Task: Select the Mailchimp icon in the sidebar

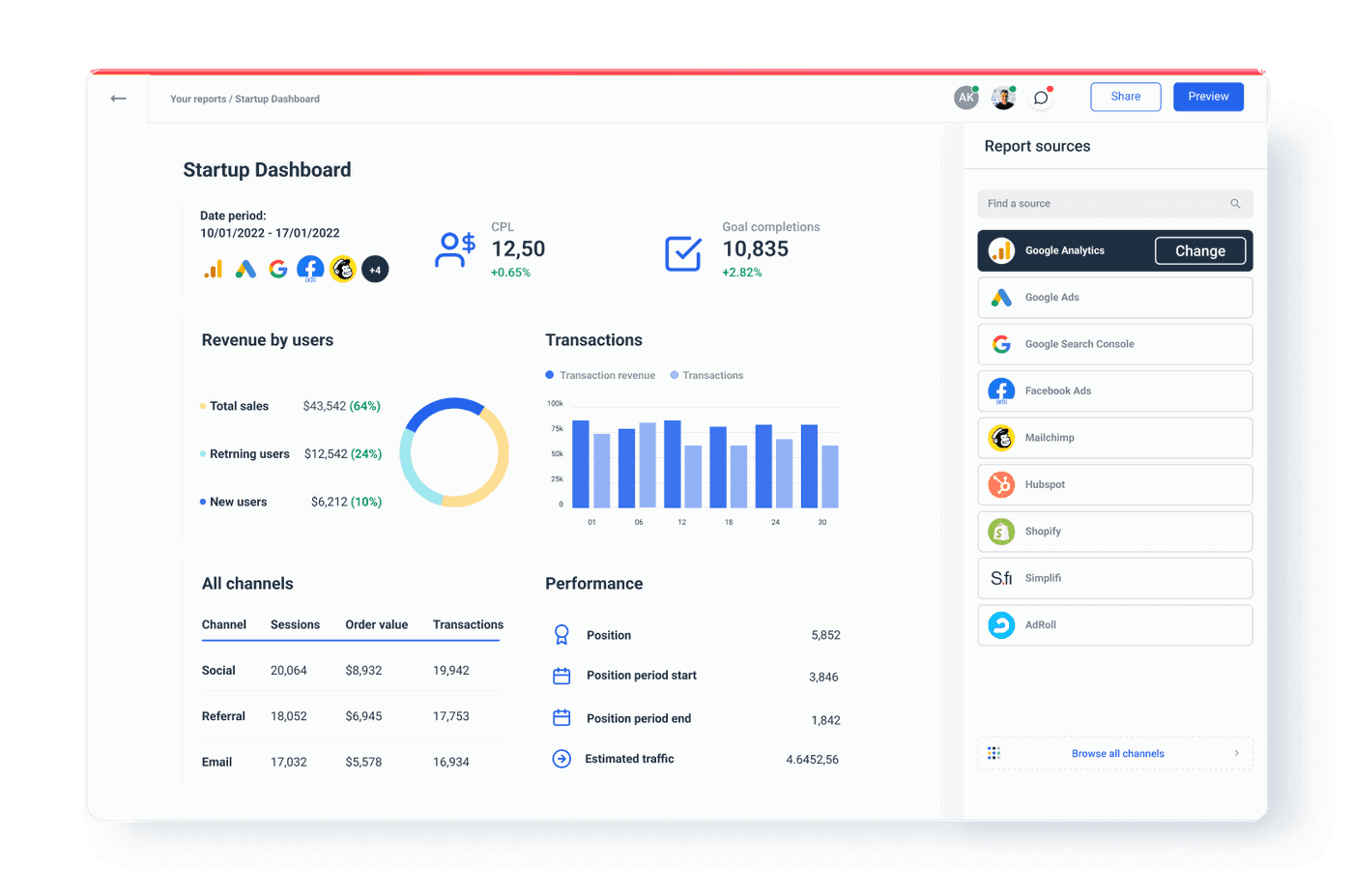Action: pyautogui.click(x=1000, y=438)
